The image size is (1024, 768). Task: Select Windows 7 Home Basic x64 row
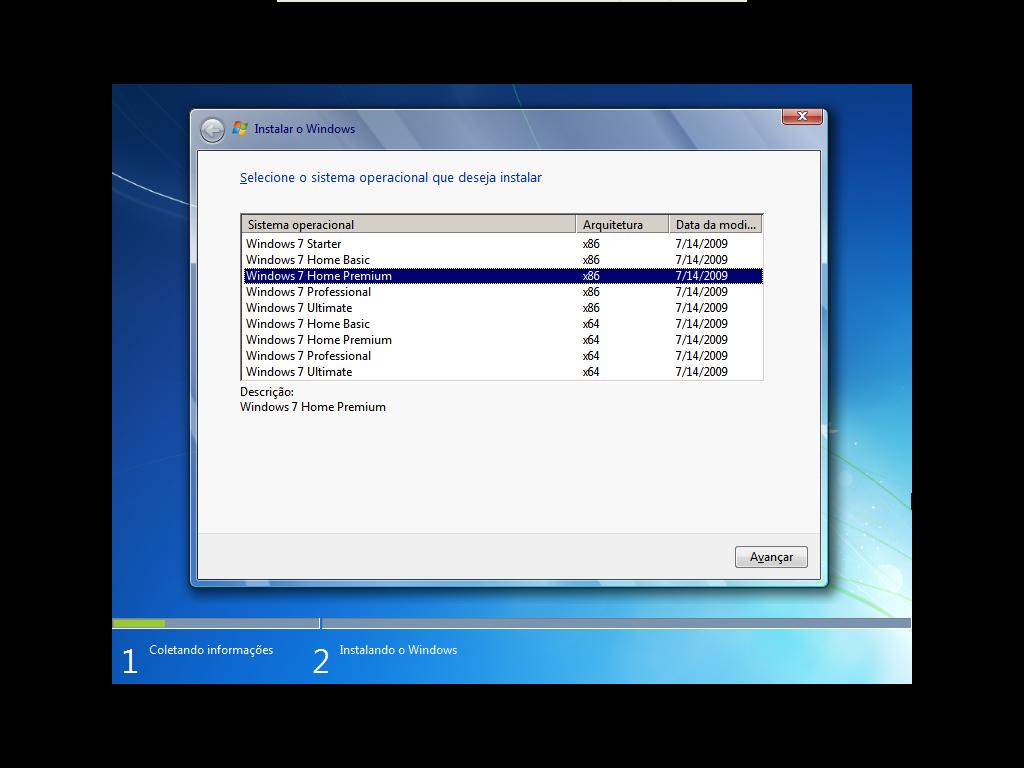(x=503, y=324)
